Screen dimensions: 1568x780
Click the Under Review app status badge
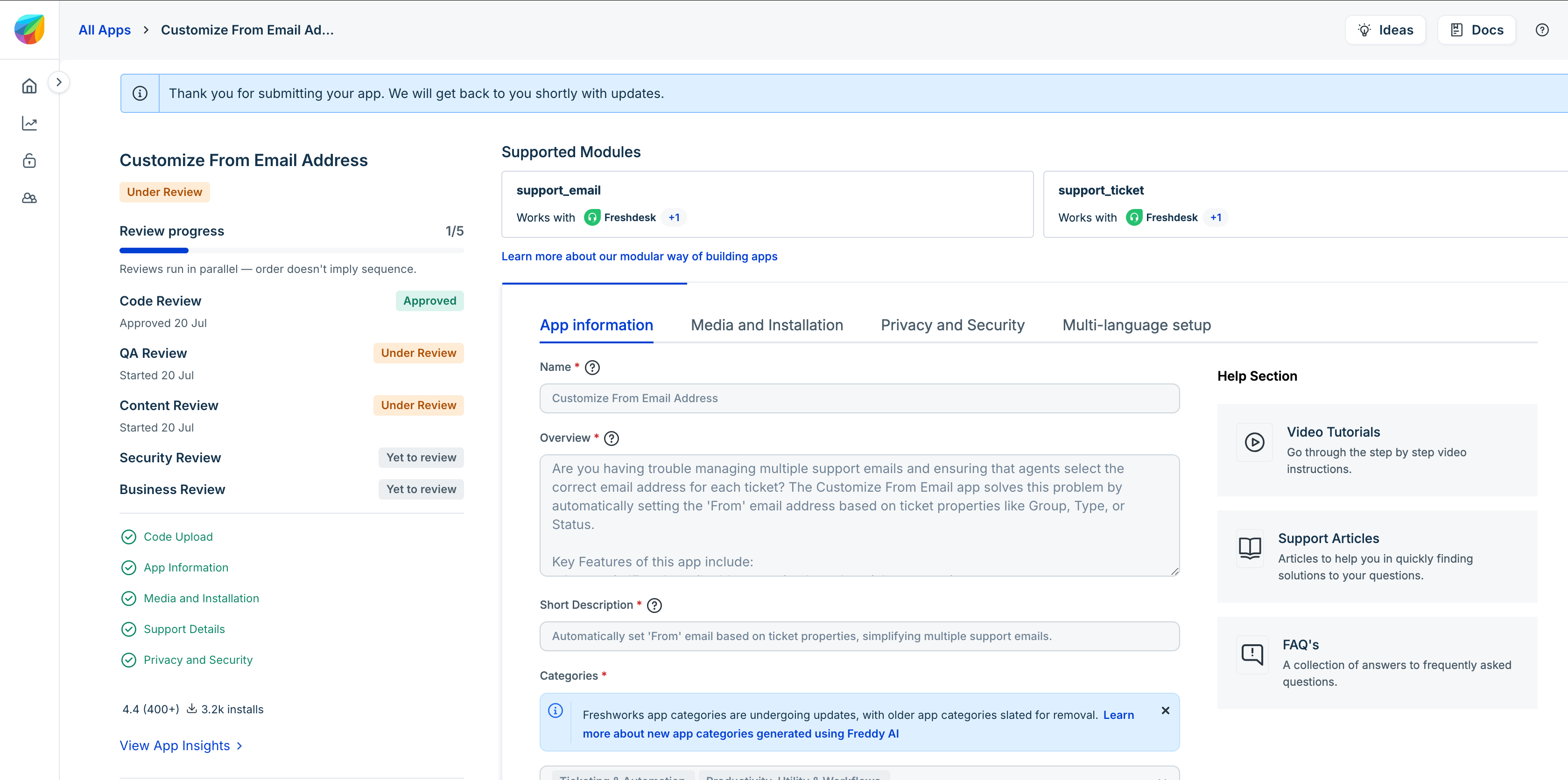(164, 192)
